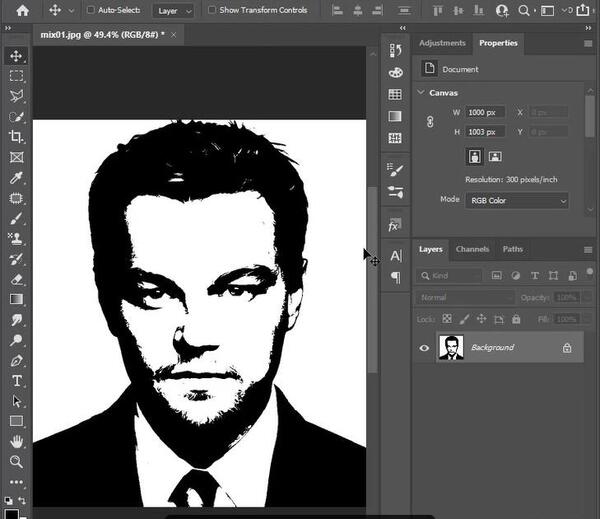Select the Gradient tool

16,299
